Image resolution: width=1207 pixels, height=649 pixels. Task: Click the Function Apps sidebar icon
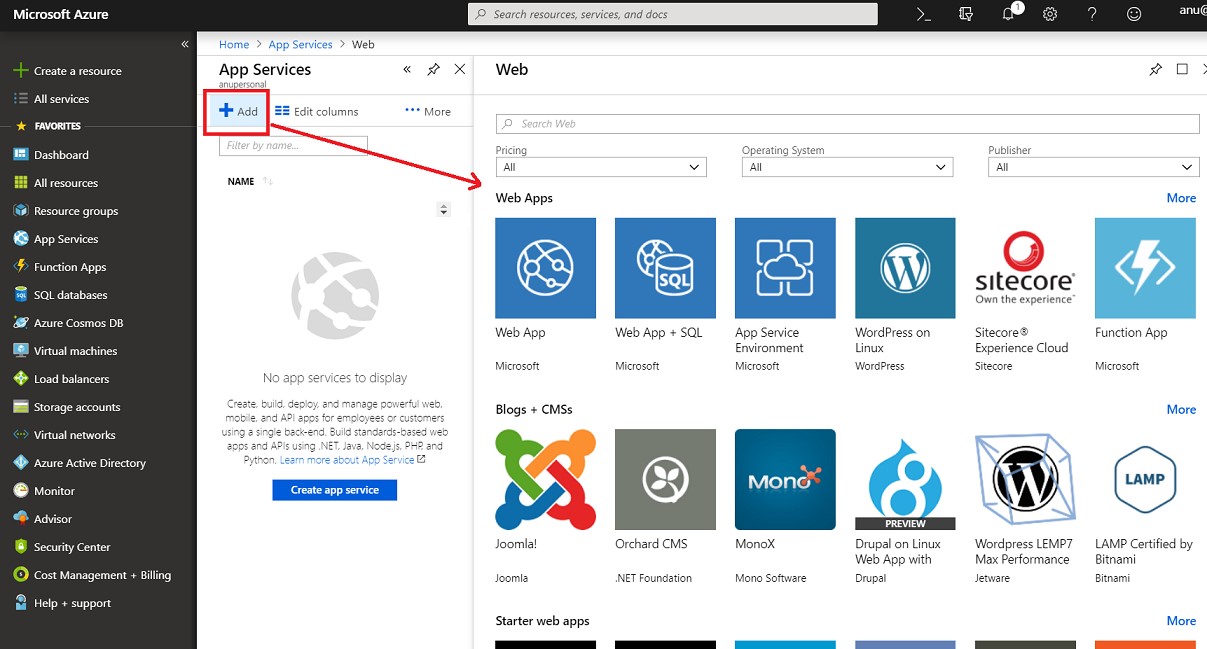21,267
